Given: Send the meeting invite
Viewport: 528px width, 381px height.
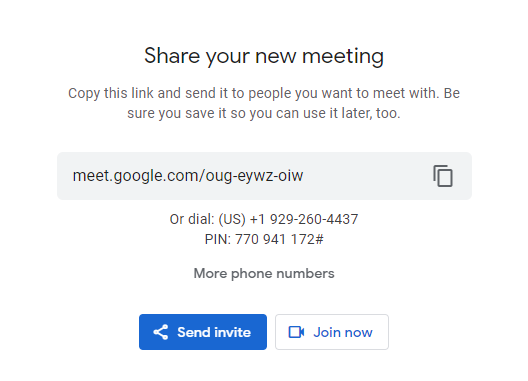Looking at the screenshot, I should (x=203, y=332).
